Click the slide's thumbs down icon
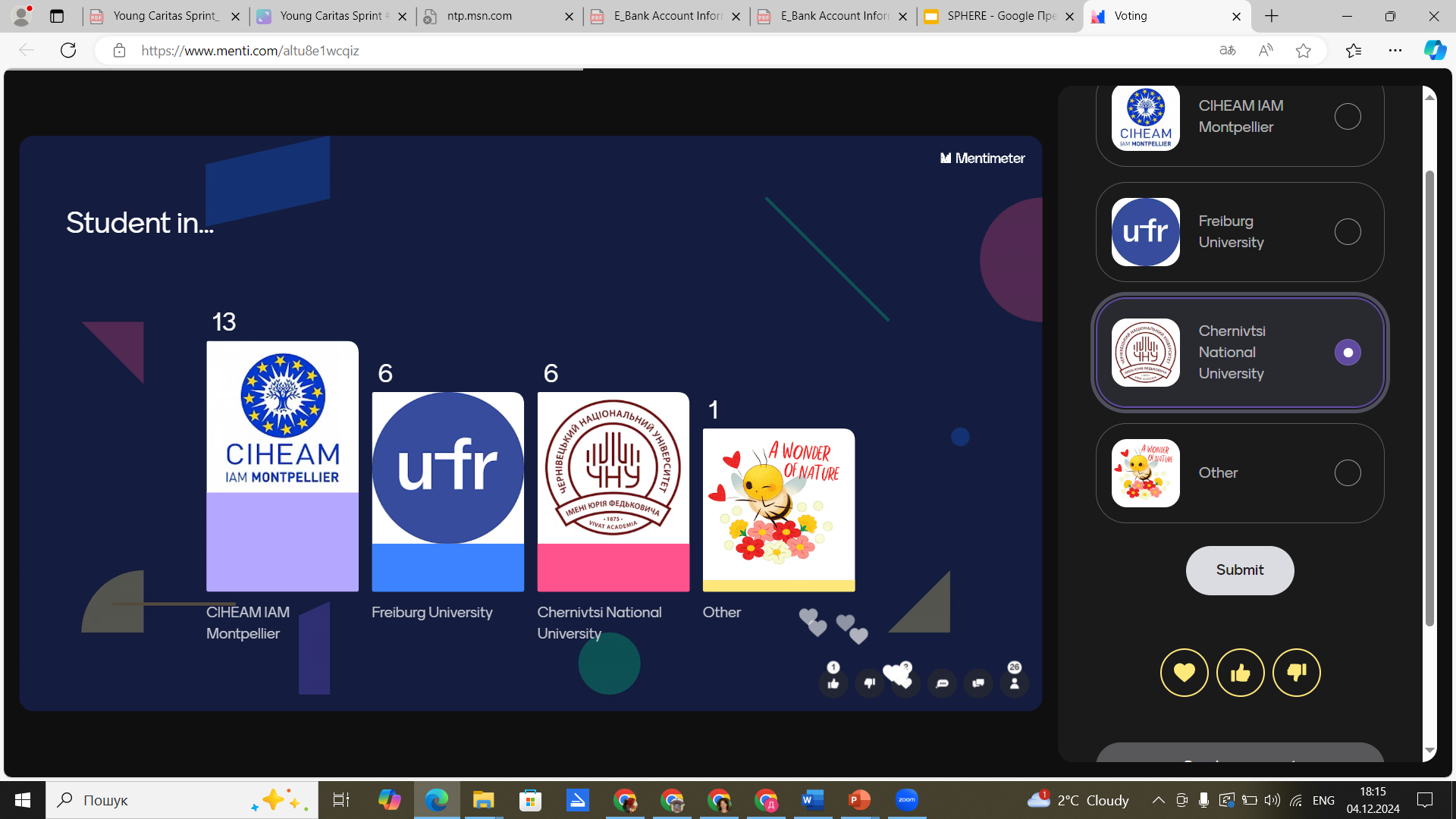The image size is (1456, 819). pyautogui.click(x=870, y=683)
